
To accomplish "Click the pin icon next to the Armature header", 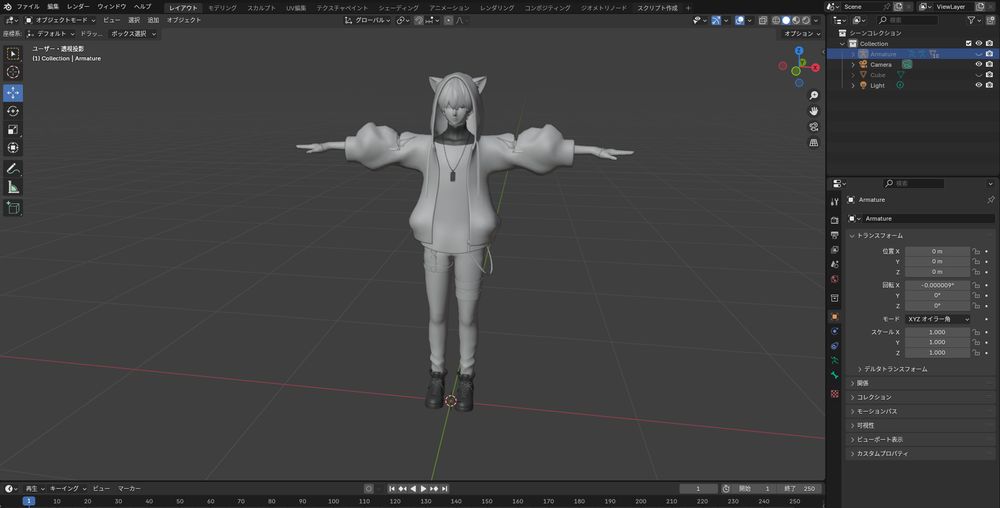I will 990,200.
